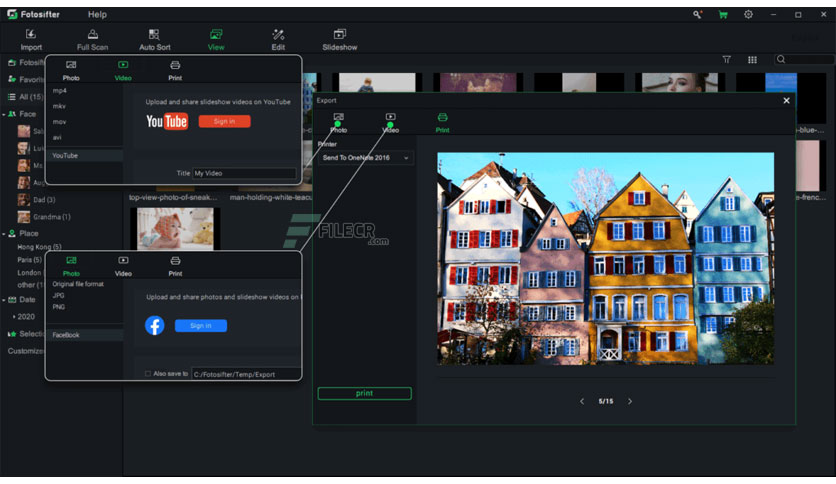Click the Fotosifter logo in the title bar

click(x=12, y=14)
